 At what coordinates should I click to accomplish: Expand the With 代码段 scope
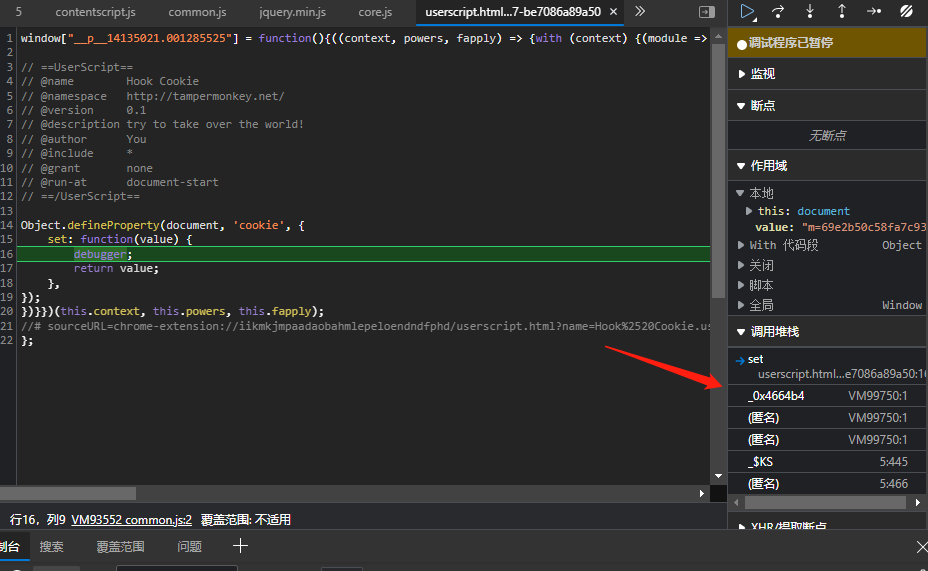coord(740,245)
